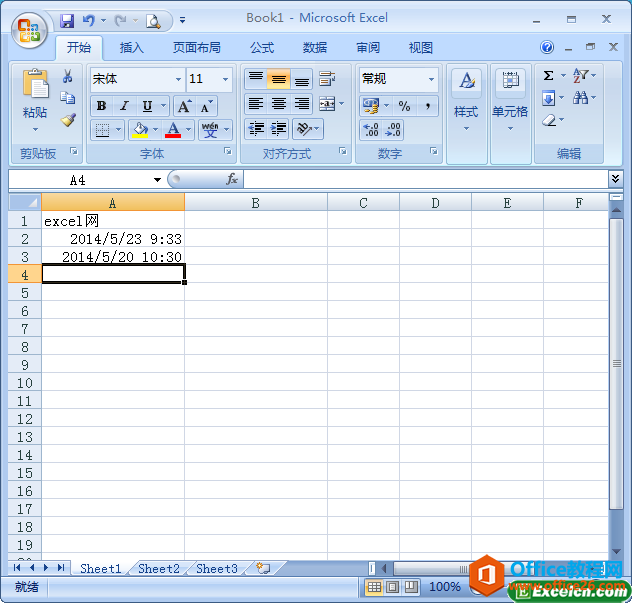Increase font size with Grow Font
This screenshot has height=603, width=632.
pos(184,106)
